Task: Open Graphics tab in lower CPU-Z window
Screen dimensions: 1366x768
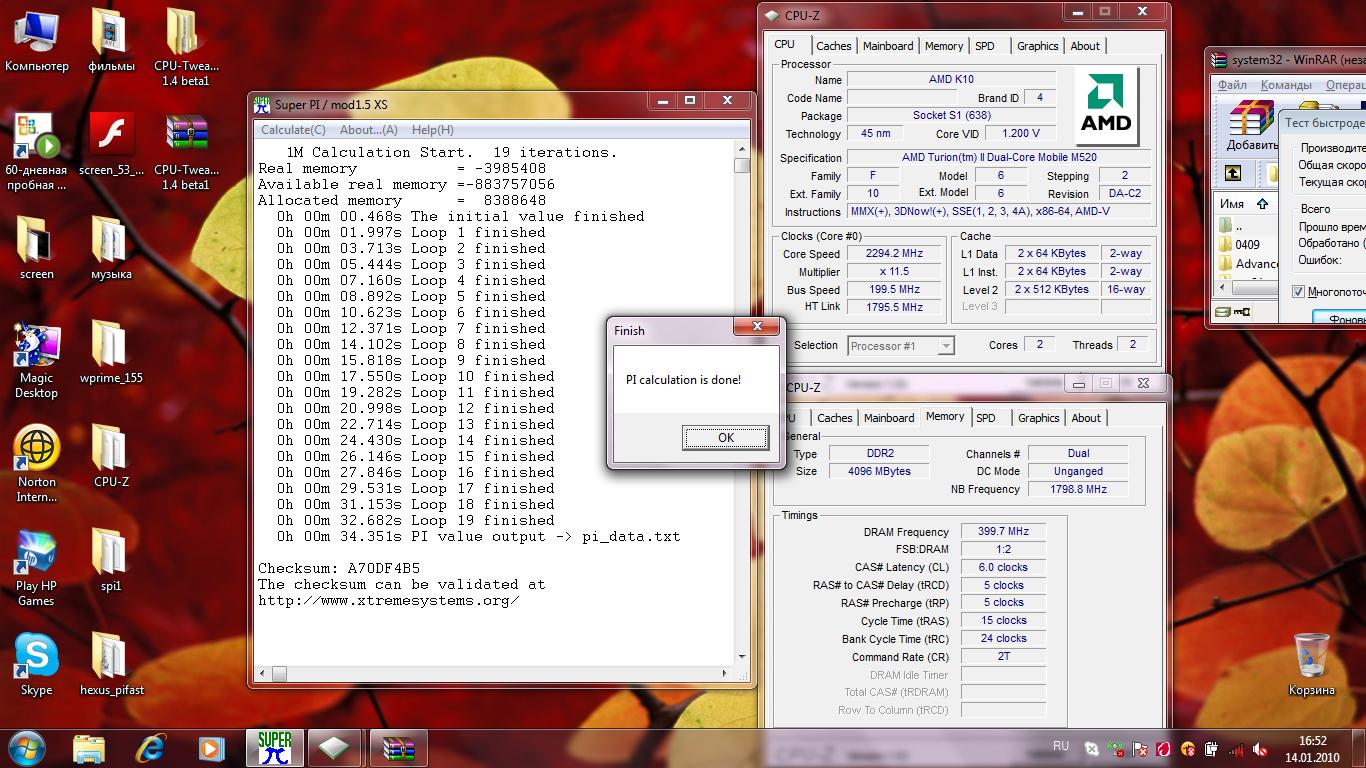Action: (1038, 418)
